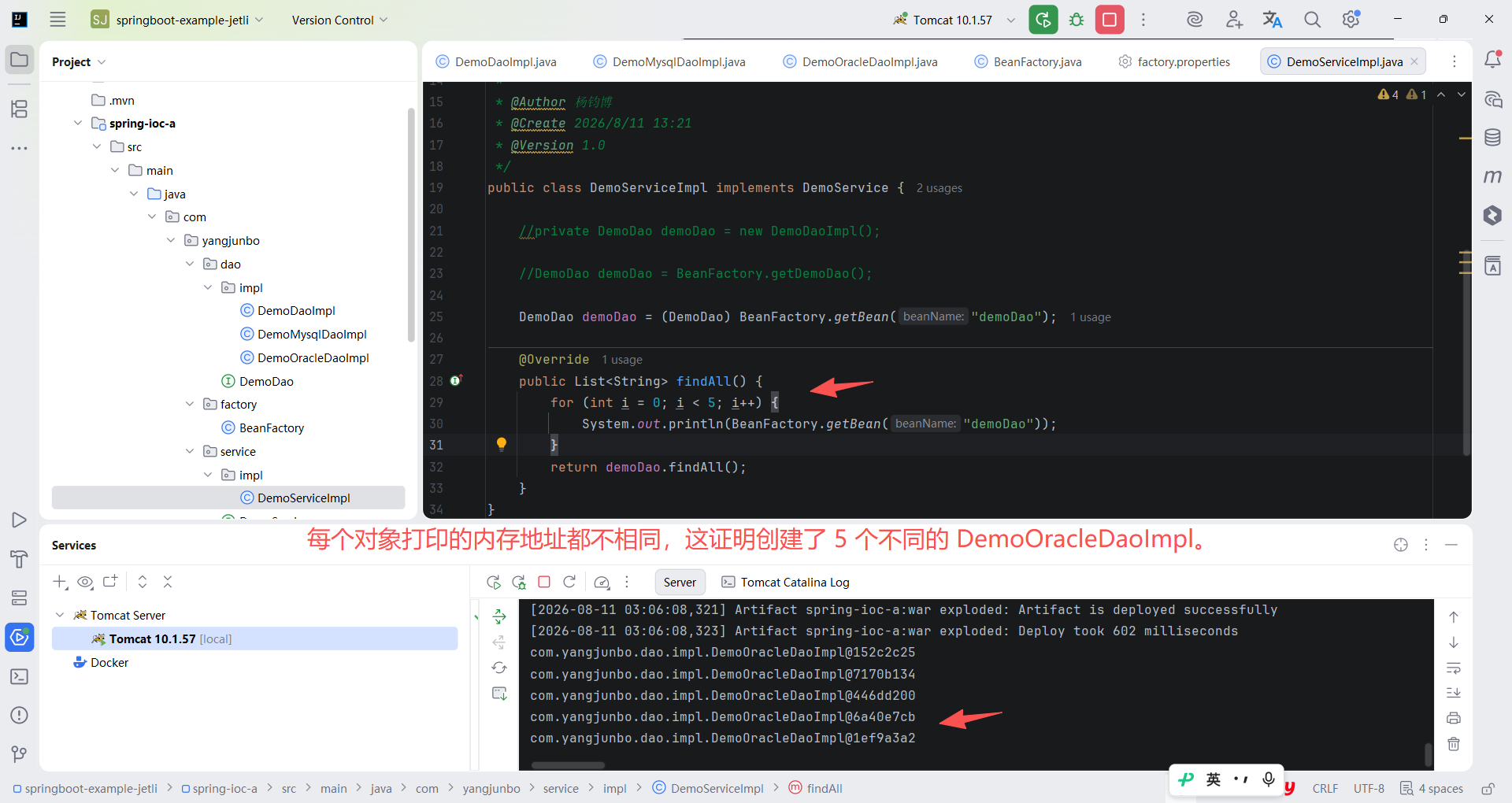
Task: Expand all services in tree
Action: [x=143, y=582]
